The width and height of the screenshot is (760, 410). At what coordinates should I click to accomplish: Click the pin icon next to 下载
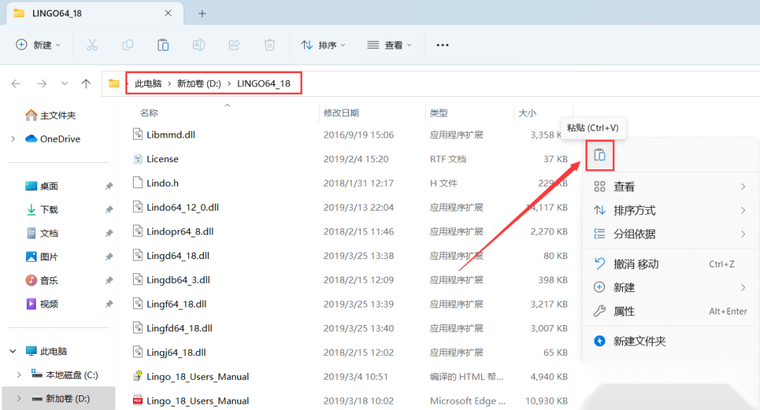click(x=109, y=209)
